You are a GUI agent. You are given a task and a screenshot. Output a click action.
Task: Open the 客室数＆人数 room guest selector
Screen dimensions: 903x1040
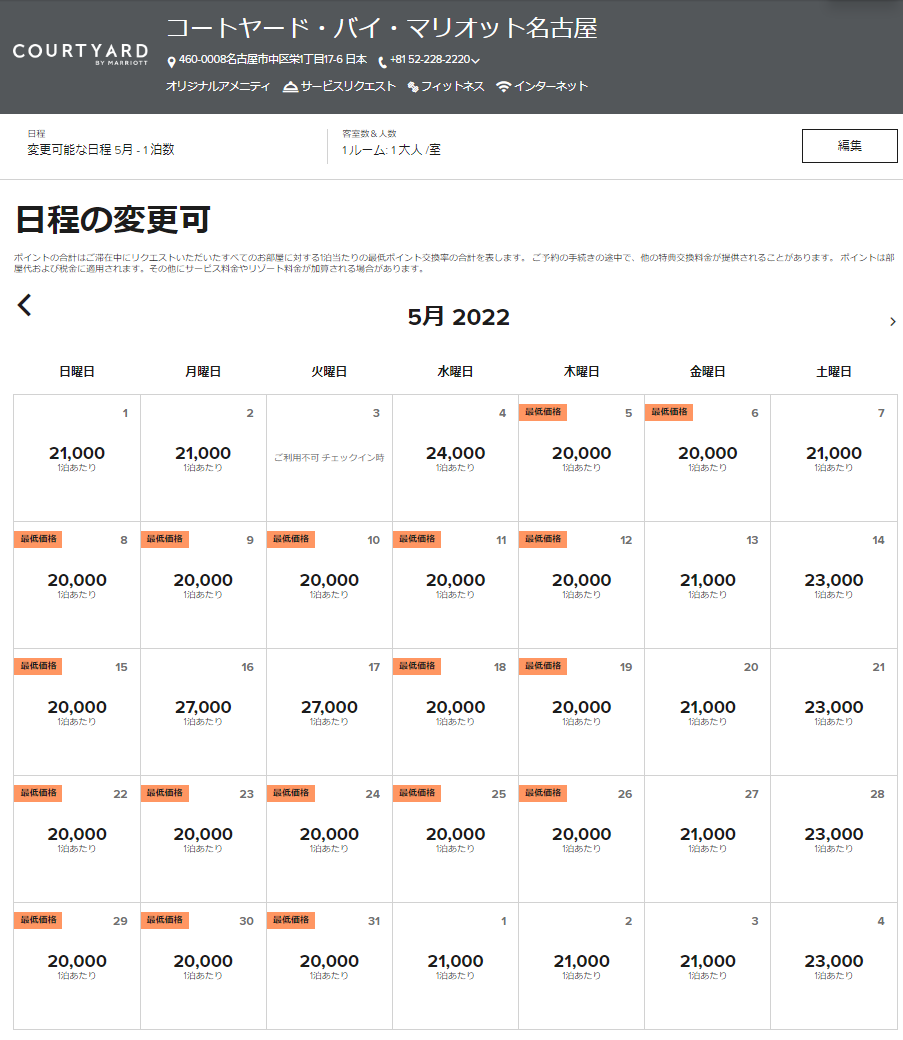391,149
